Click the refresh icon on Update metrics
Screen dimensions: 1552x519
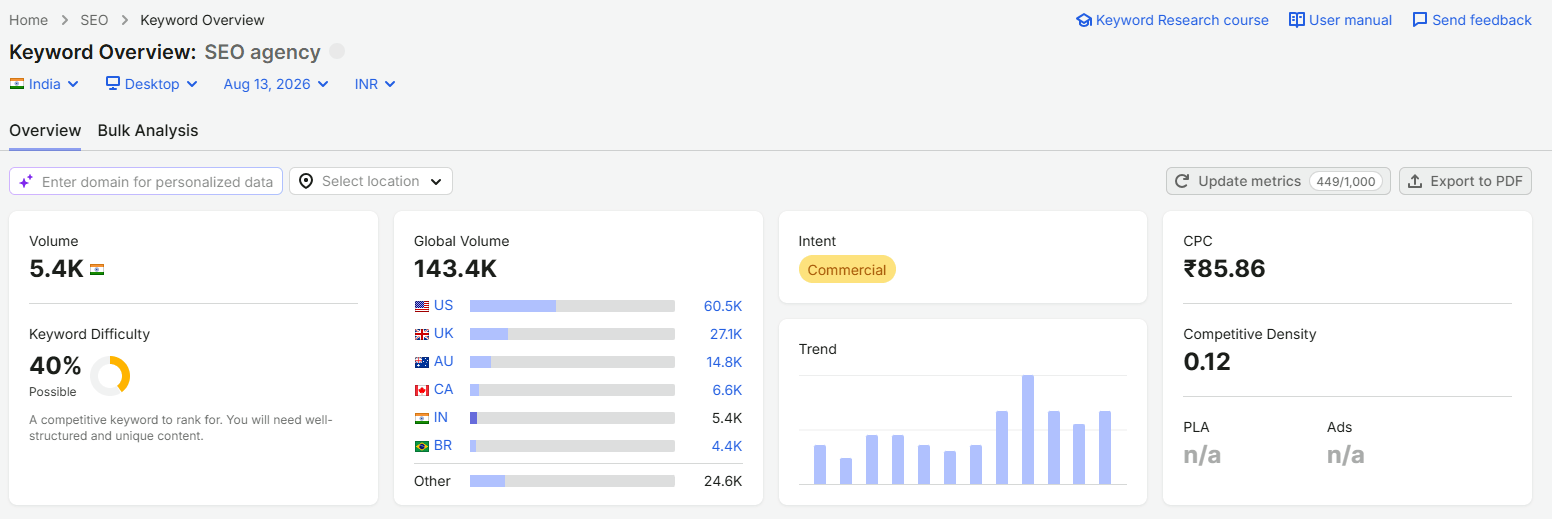1182,181
